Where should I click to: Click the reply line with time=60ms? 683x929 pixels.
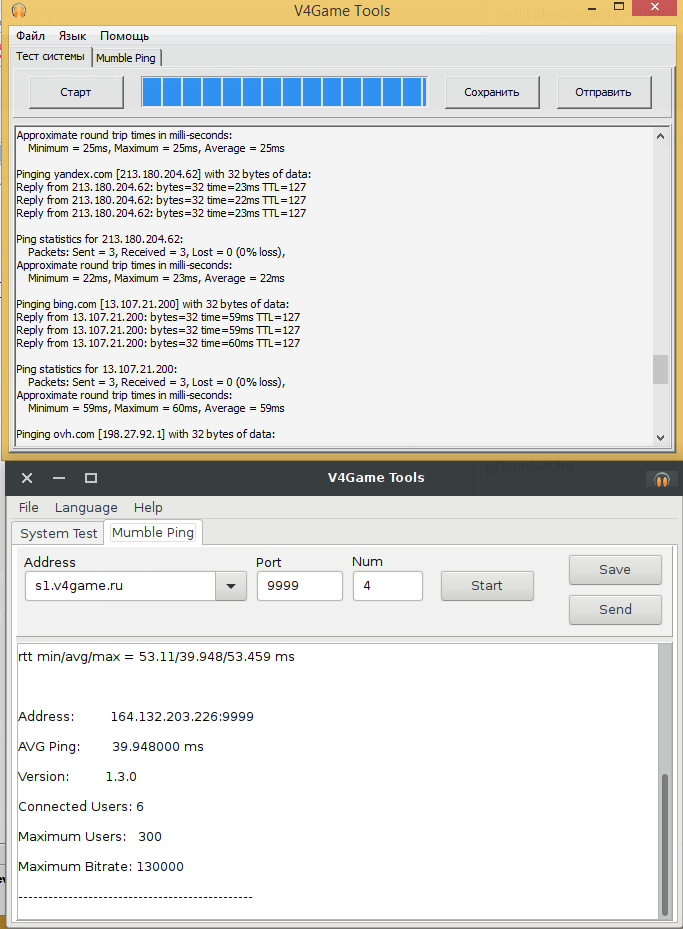(158, 343)
